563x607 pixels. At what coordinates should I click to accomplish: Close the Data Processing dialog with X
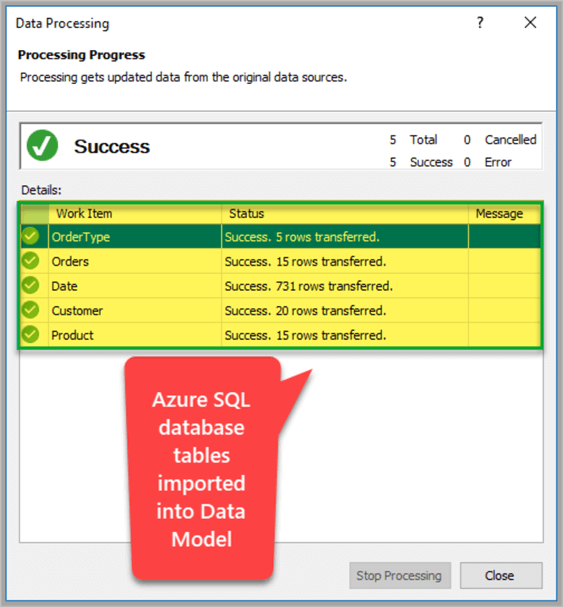point(530,22)
